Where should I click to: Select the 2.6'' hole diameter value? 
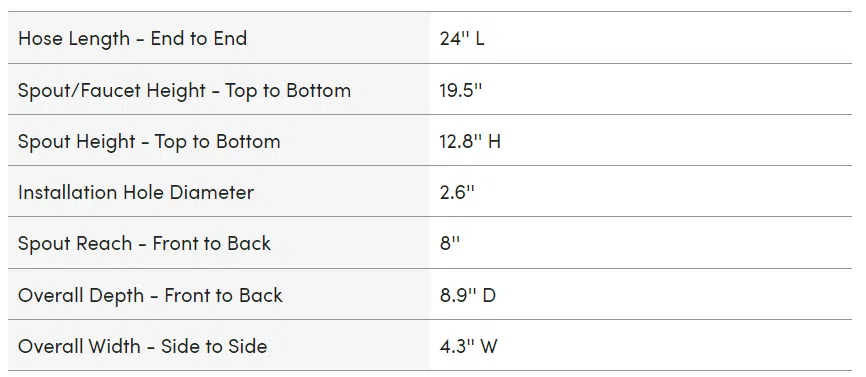(x=457, y=192)
